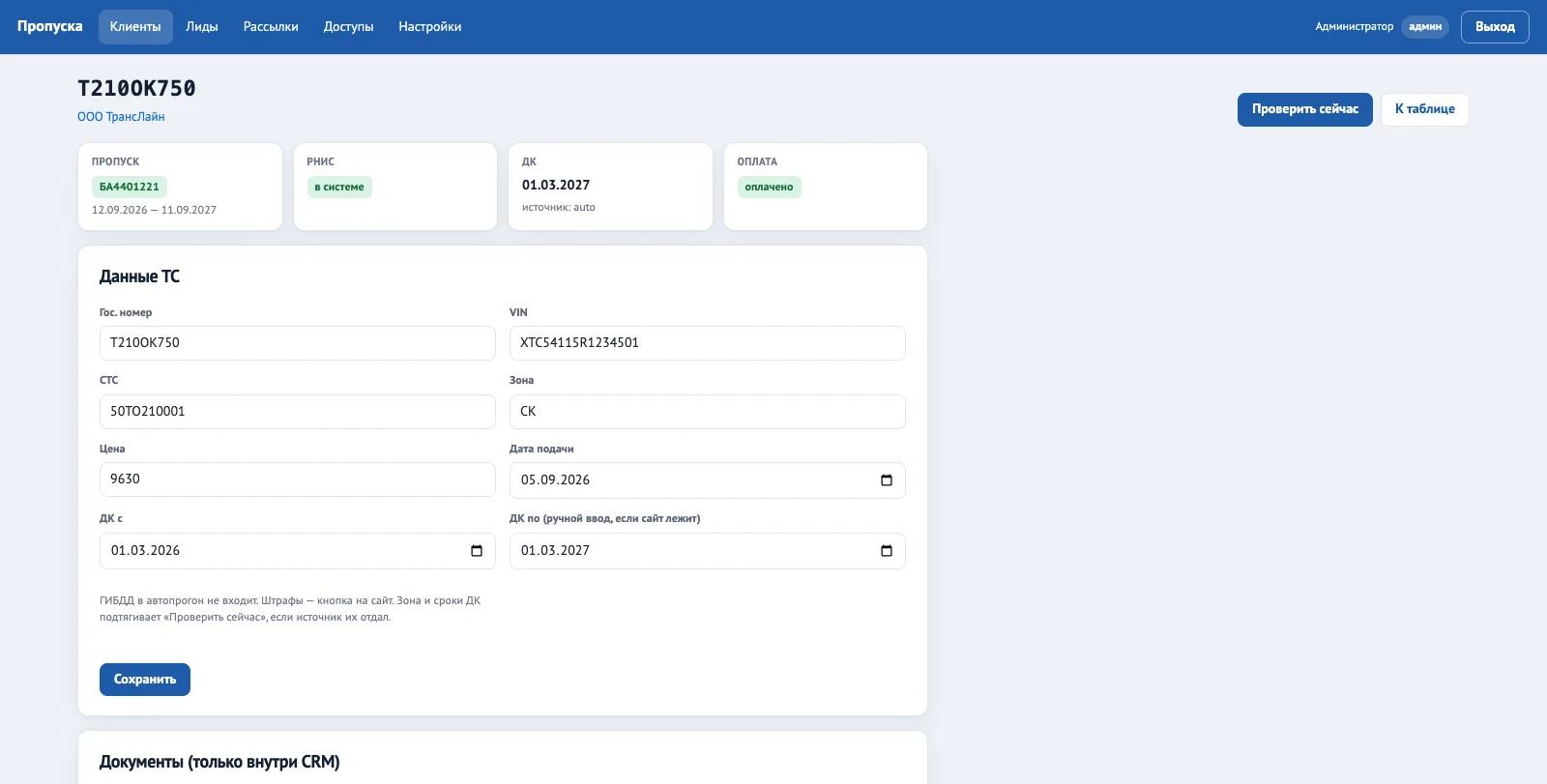
Task: Open the Доступы section
Action: click(x=348, y=27)
